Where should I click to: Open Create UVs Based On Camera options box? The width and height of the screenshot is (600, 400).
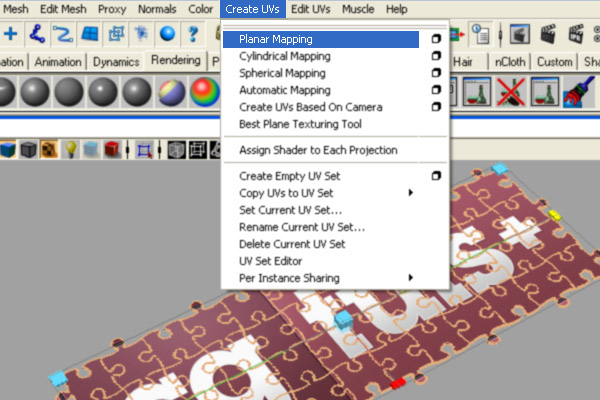(436, 107)
